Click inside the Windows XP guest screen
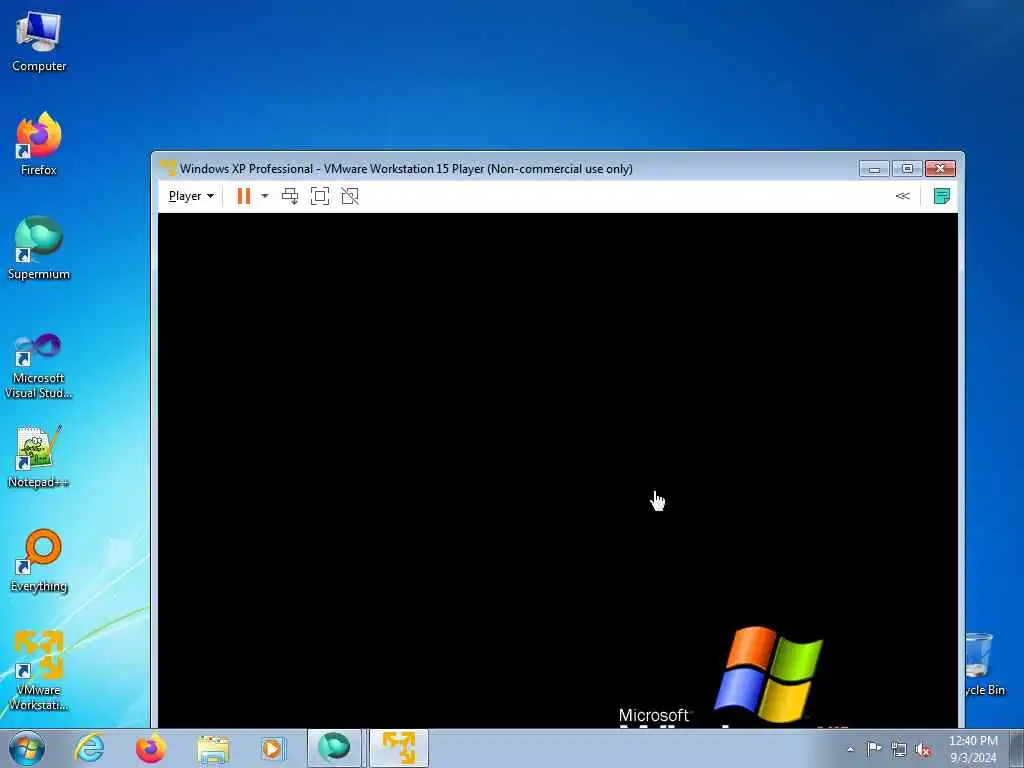The image size is (1024, 768). tap(558, 470)
